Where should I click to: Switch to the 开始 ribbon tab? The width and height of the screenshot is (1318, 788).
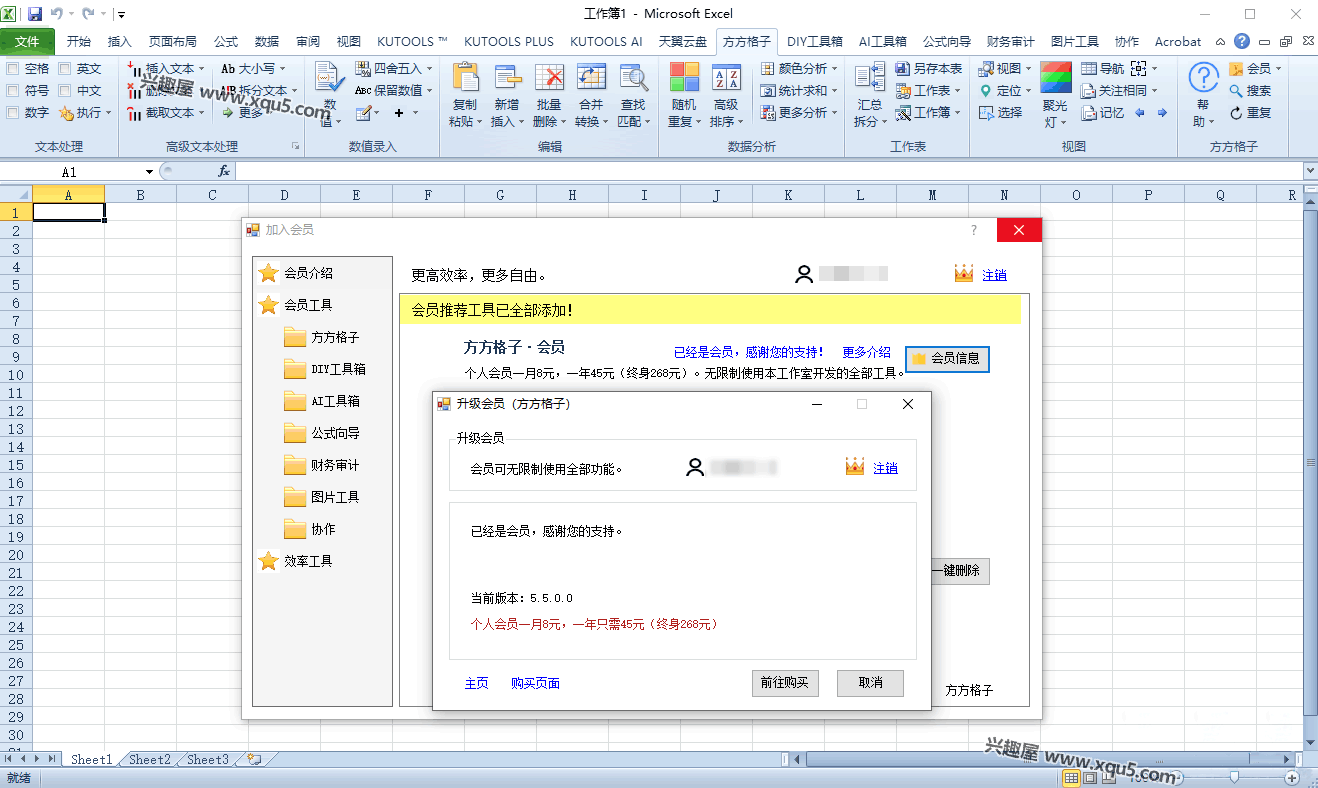tap(79, 42)
